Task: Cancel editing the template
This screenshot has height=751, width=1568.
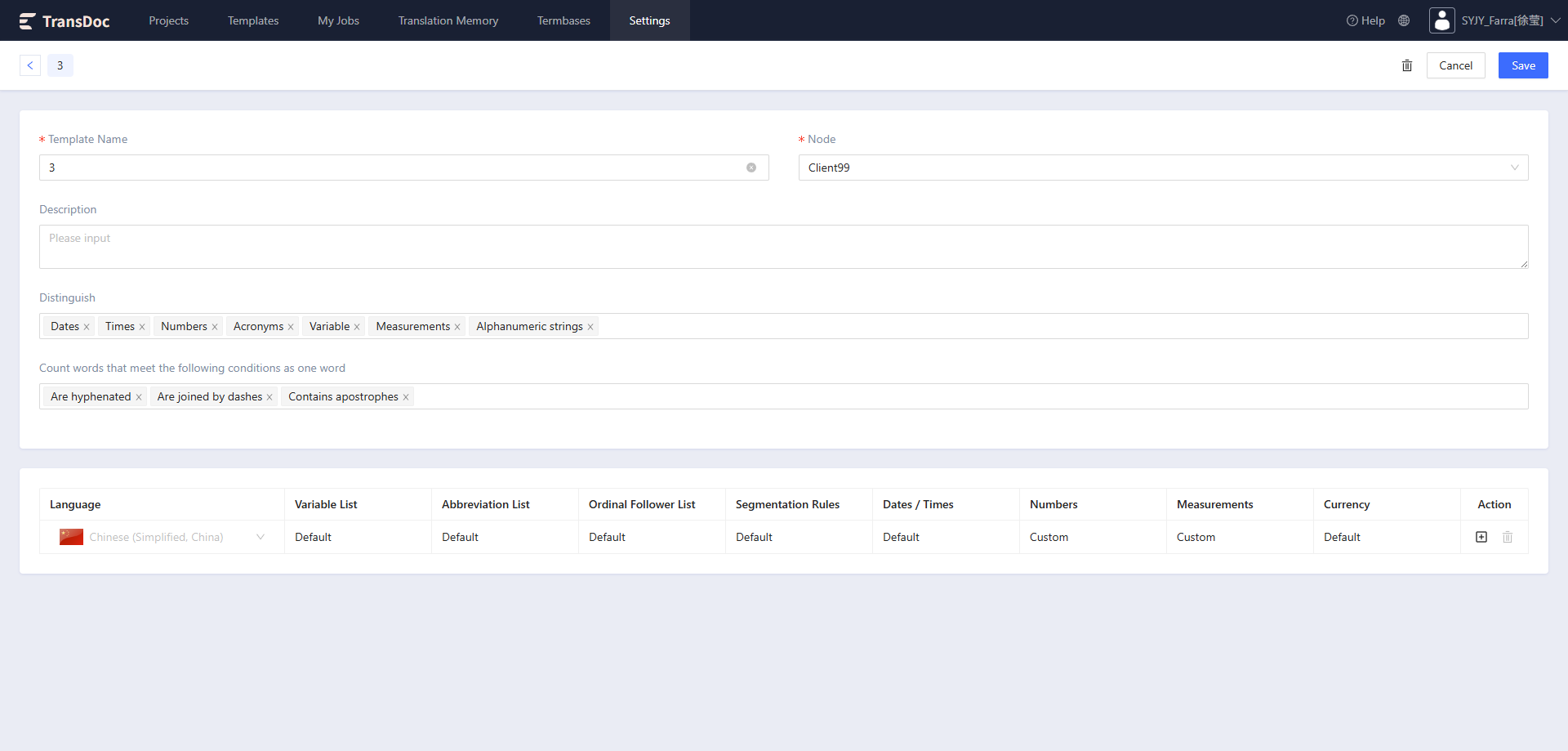Action: click(x=1456, y=65)
